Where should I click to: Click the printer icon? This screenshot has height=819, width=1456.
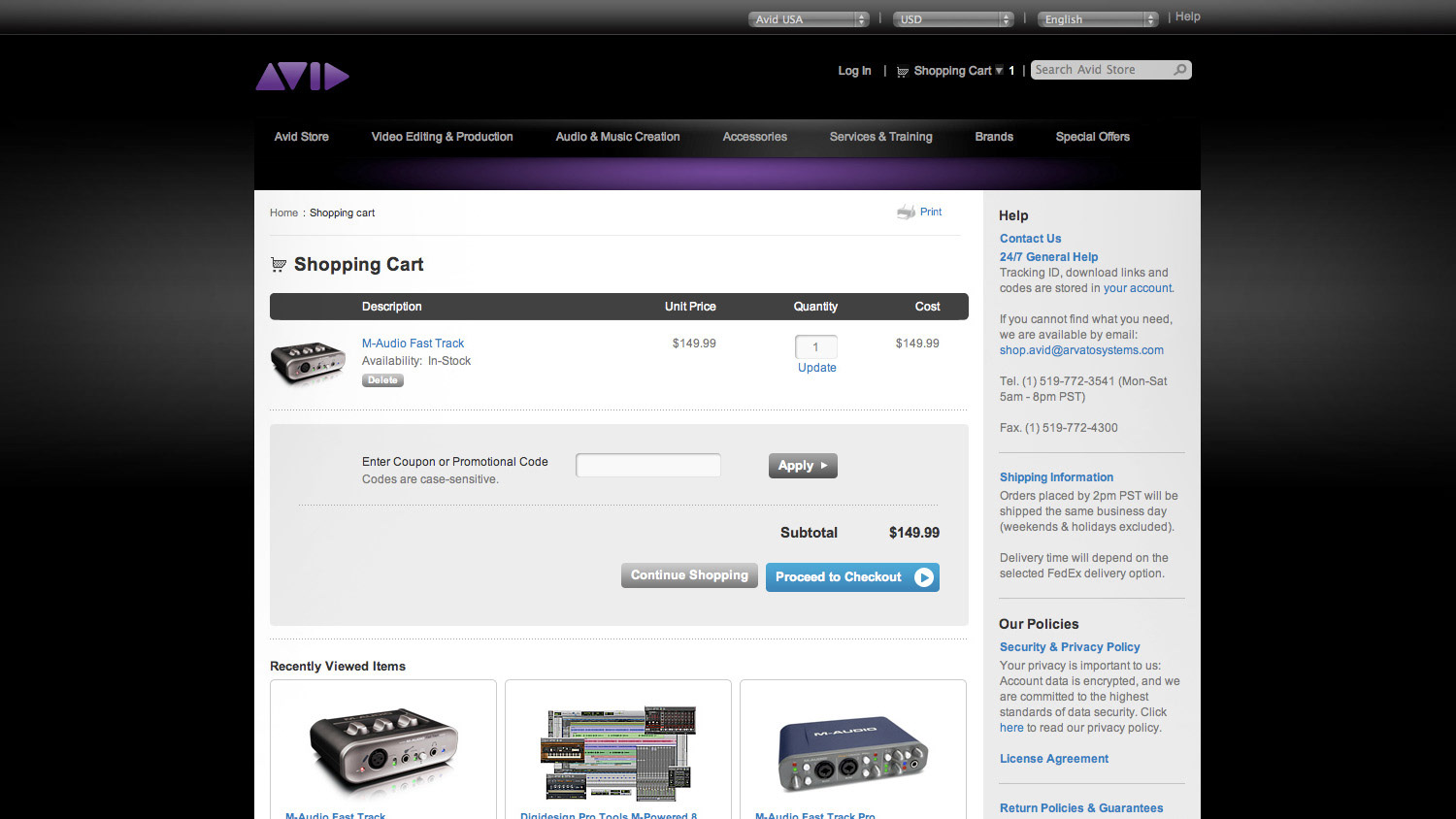(906, 213)
